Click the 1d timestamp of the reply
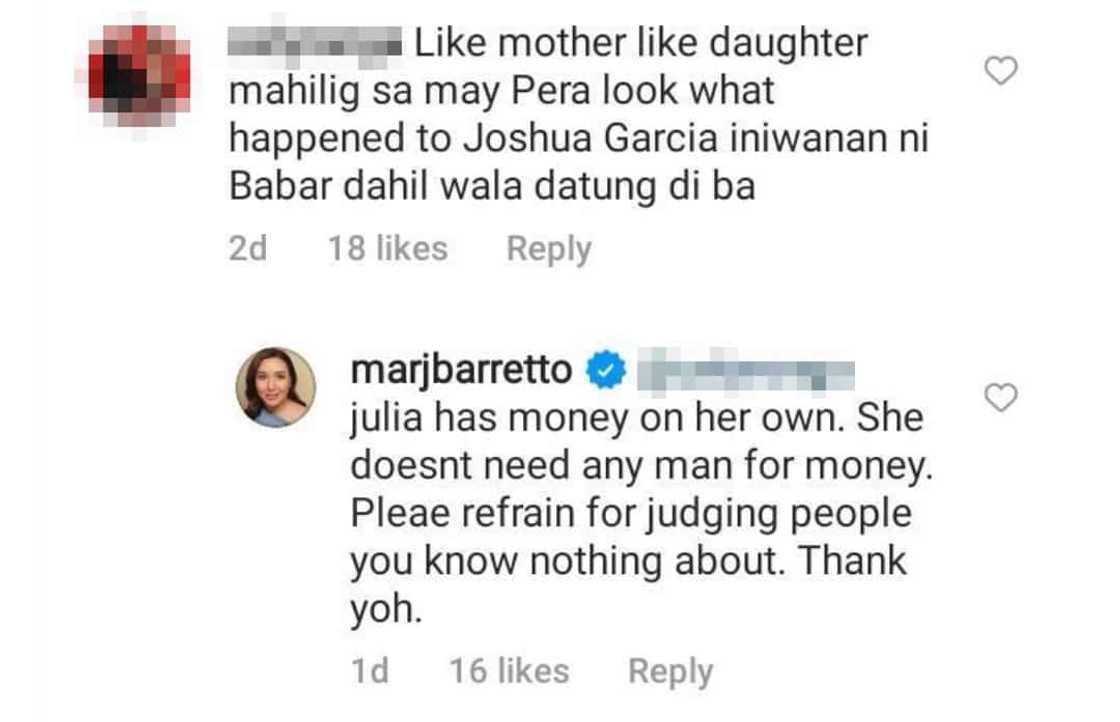 (370, 672)
